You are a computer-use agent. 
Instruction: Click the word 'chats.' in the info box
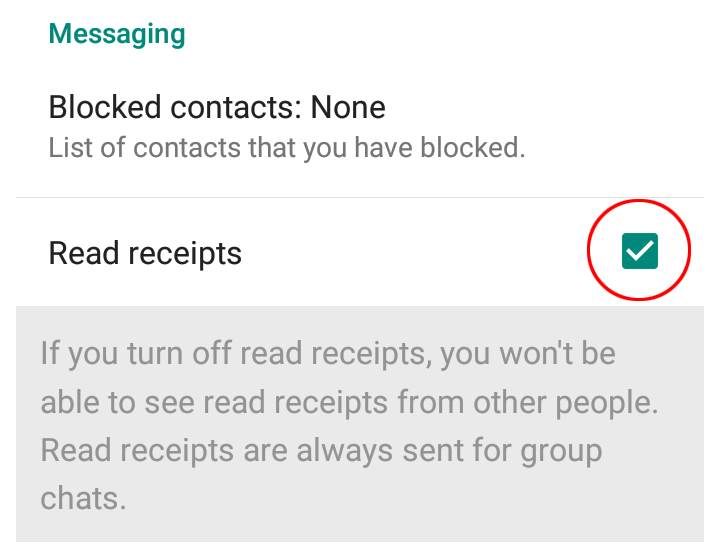coord(83,498)
